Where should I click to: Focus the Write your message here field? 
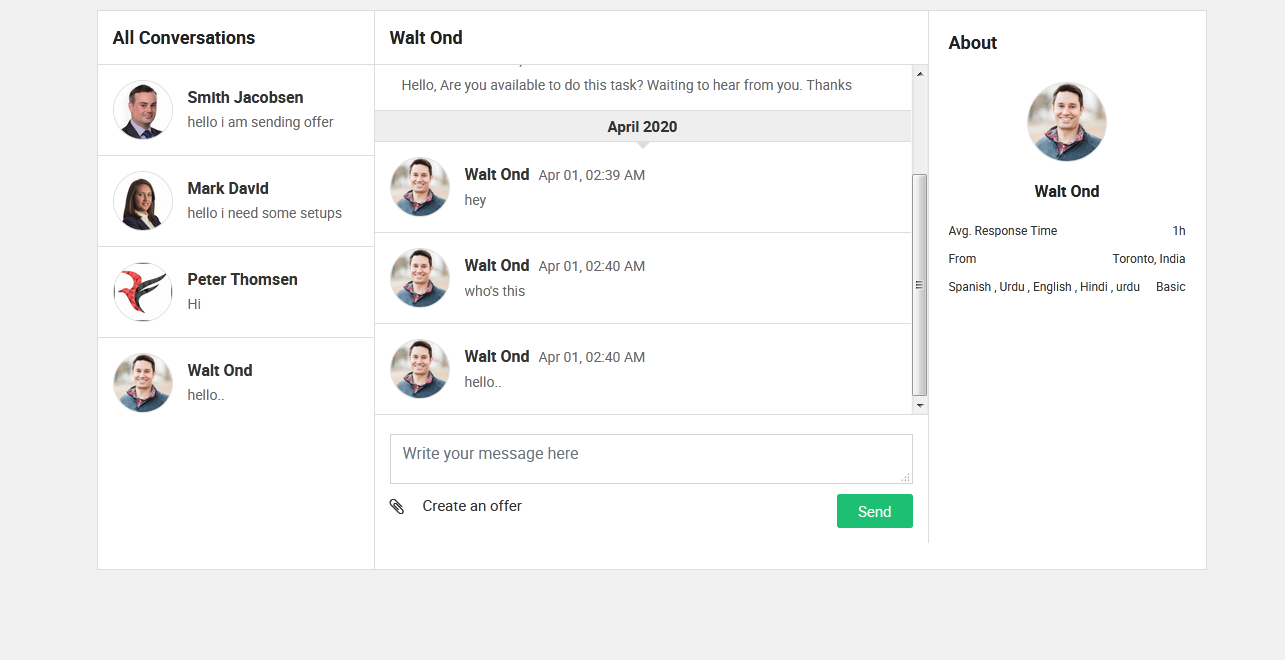coord(650,458)
